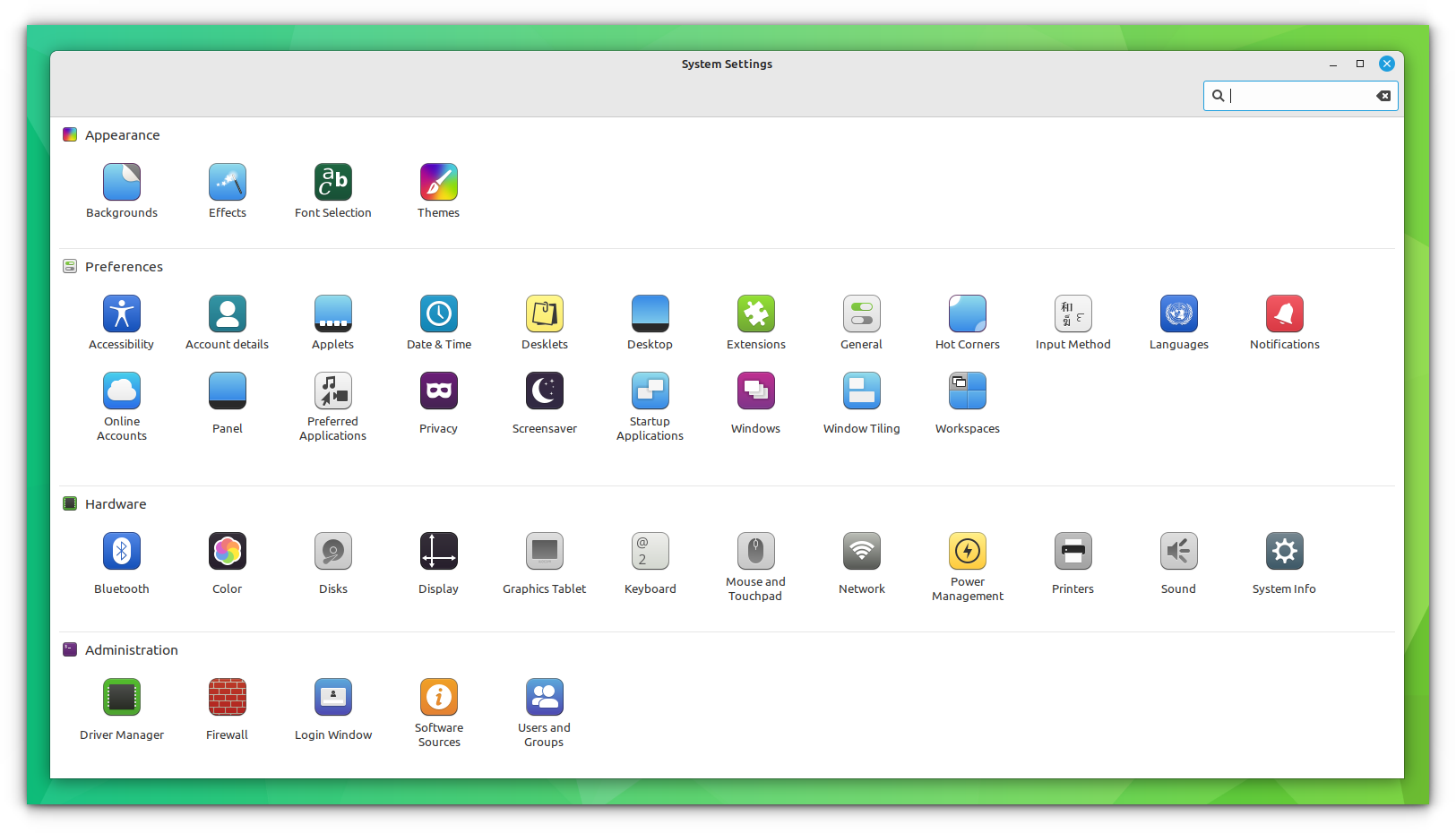Click inside the search input field
The width and height of the screenshot is (1456, 833).
coord(1299,96)
